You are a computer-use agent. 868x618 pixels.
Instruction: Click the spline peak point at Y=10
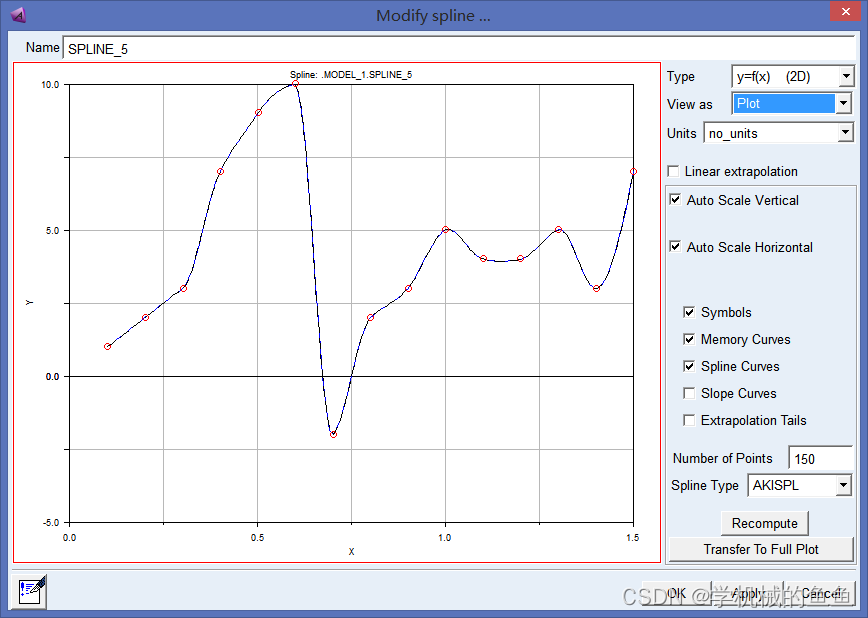tap(295, 84)
